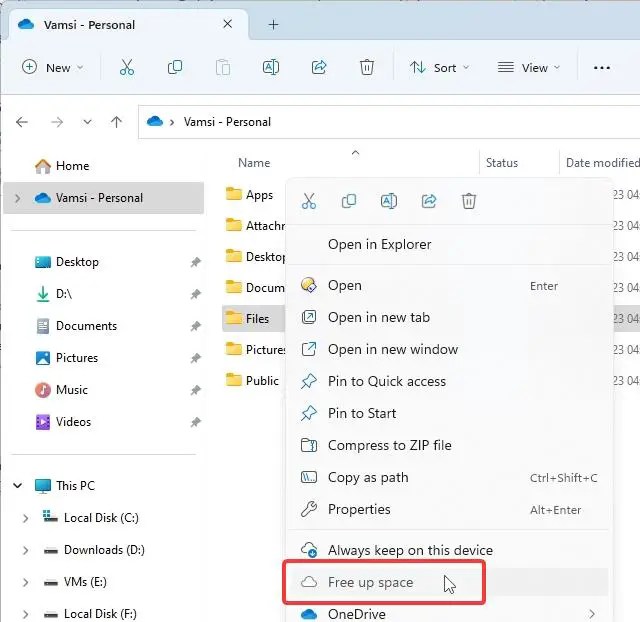Expand Local Disk (C:) node

25,518
